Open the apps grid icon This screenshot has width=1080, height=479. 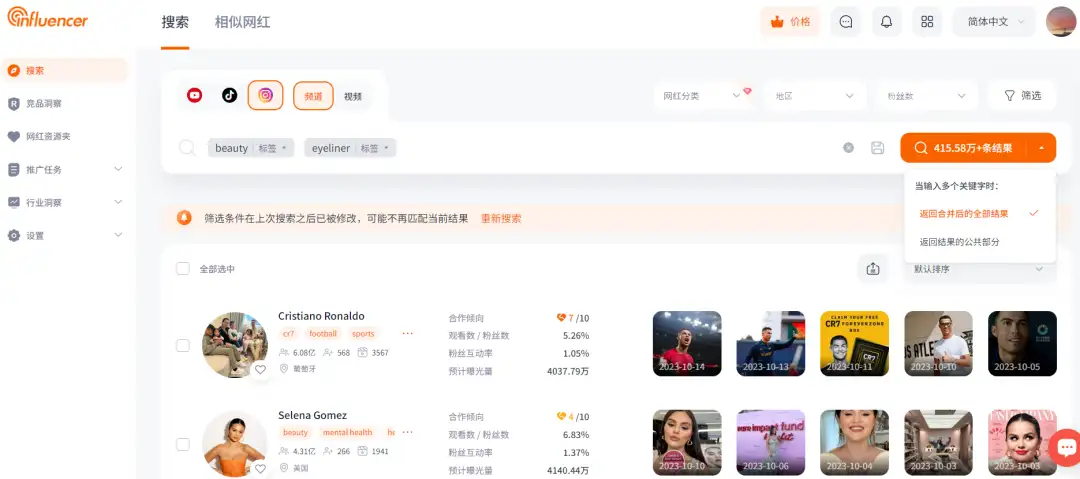click(x=927, y=22)
